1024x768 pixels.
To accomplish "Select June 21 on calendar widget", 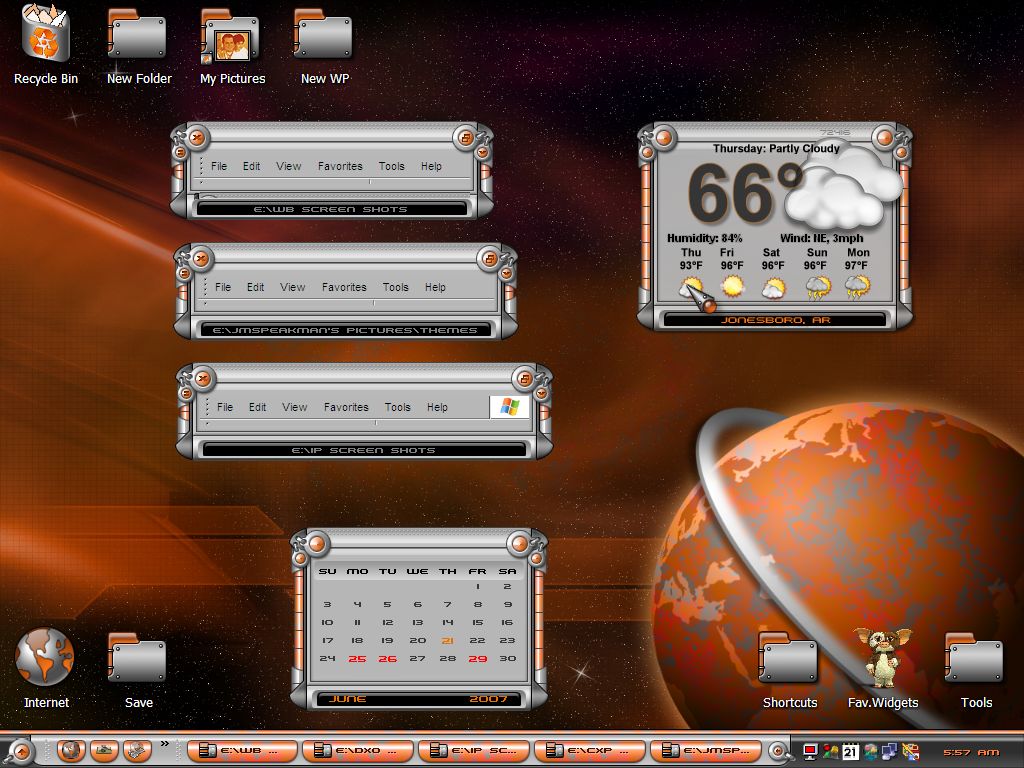I will pyautogui.click(x=447, y=641).
